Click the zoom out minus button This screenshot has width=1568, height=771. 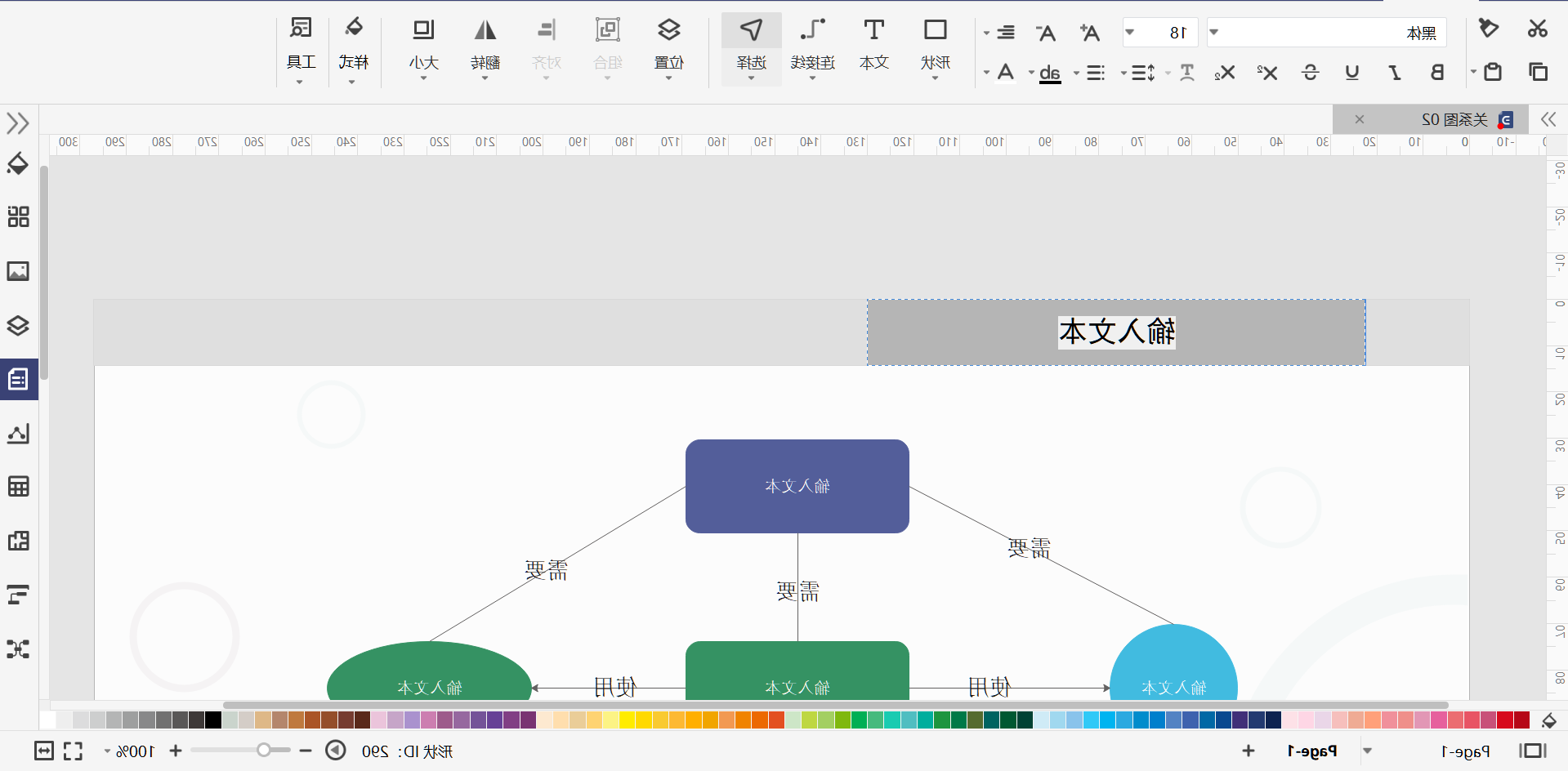tap(306, 751)
